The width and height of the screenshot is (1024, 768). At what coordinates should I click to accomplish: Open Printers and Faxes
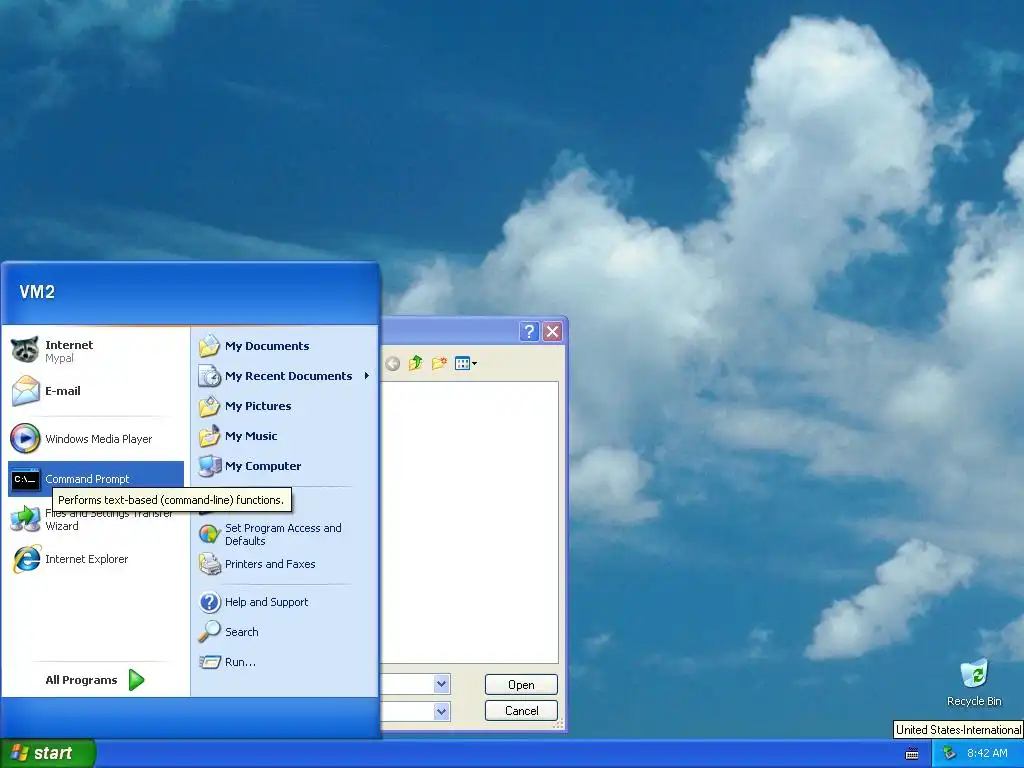(x=283, y=564)
